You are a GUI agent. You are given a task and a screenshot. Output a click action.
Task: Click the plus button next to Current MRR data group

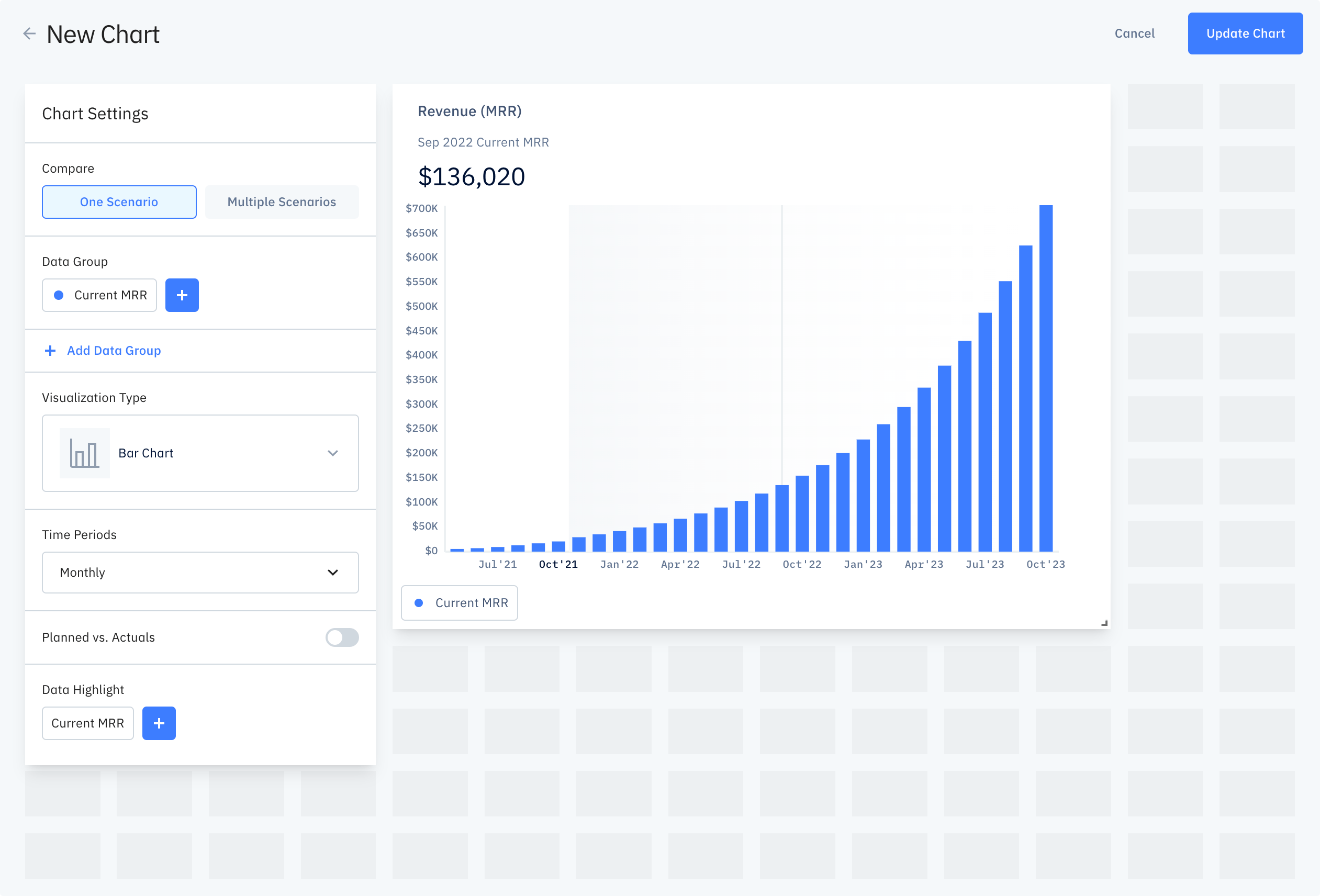click(182, 295)
